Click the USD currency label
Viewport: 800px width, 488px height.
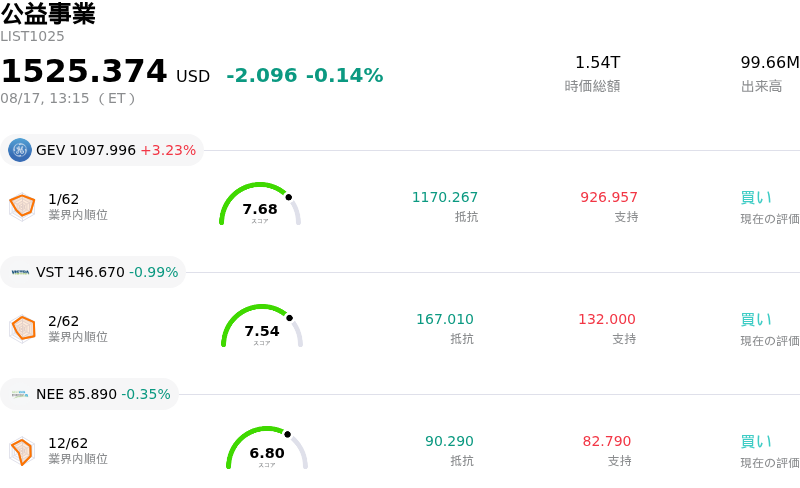pos(193,77)
